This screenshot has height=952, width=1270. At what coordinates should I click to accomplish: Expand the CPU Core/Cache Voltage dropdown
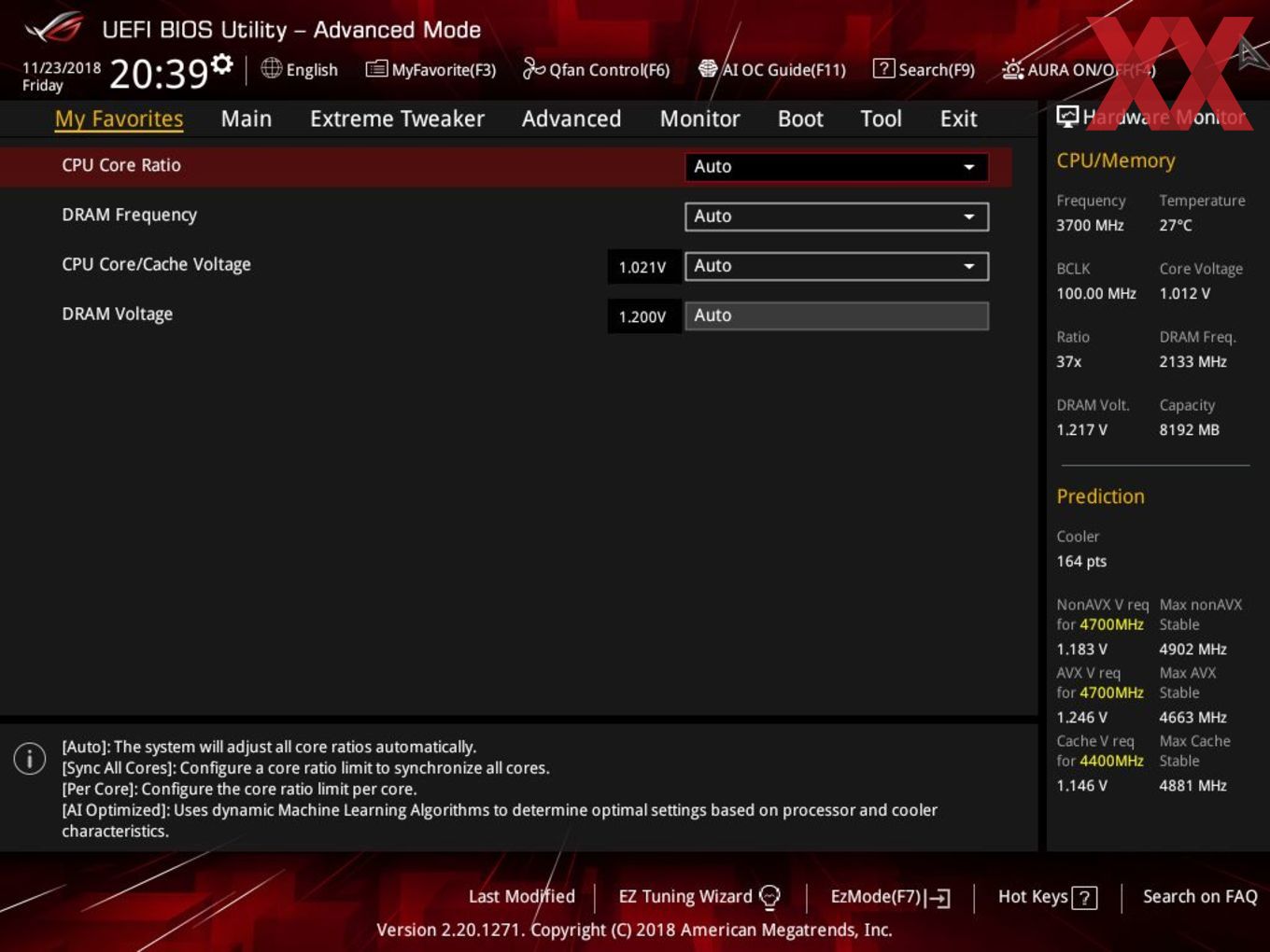point(837,266)
